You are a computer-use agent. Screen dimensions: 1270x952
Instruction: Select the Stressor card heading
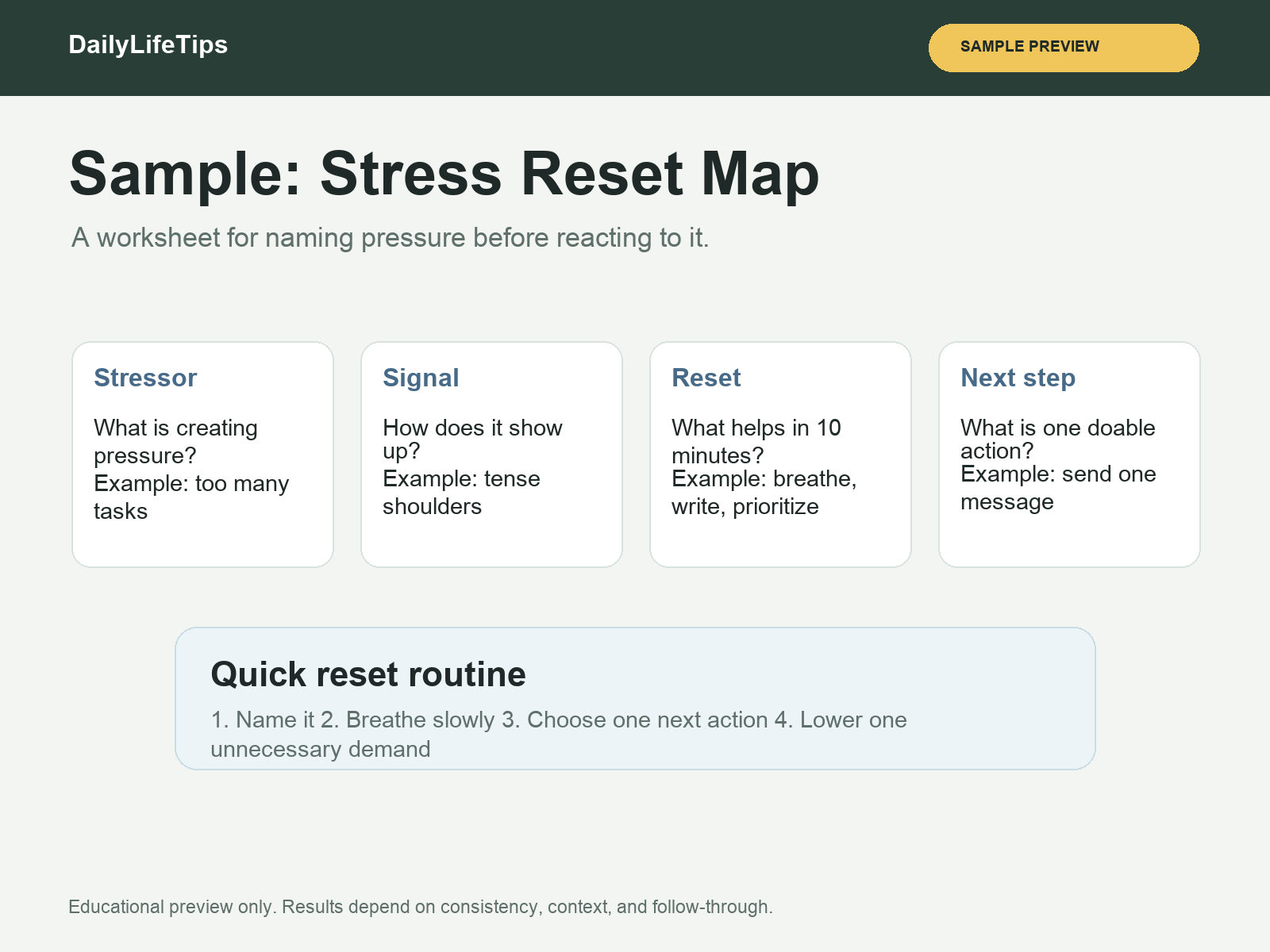click(x=145, y=378)
